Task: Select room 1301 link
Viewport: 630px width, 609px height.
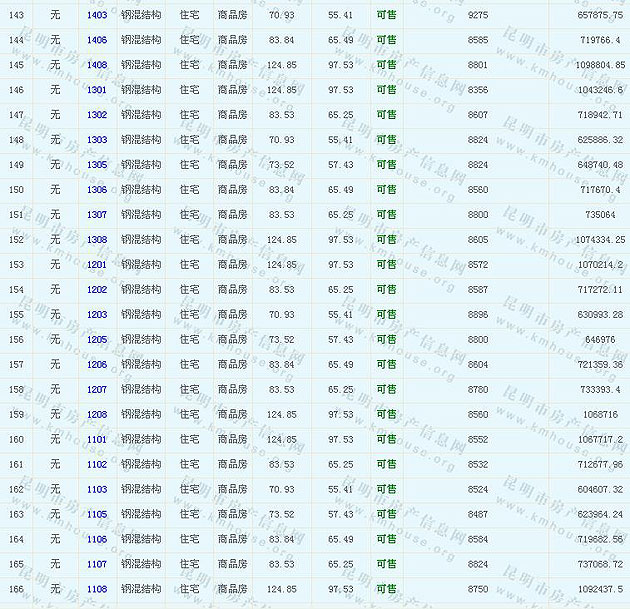Action: 97,90
